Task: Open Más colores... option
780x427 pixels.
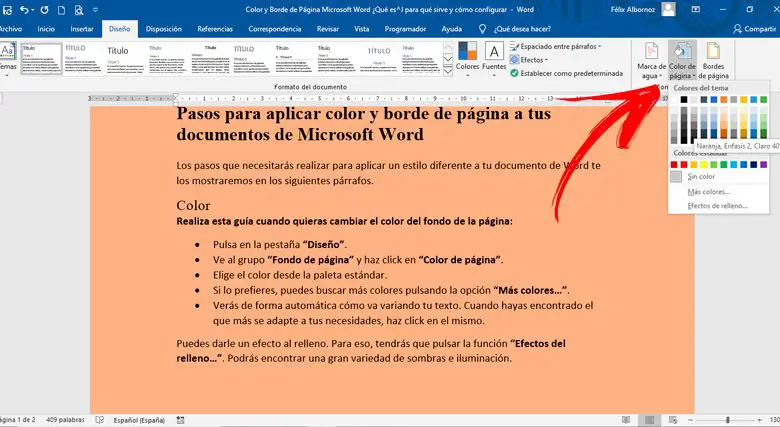Action: [x=719, y=192]
